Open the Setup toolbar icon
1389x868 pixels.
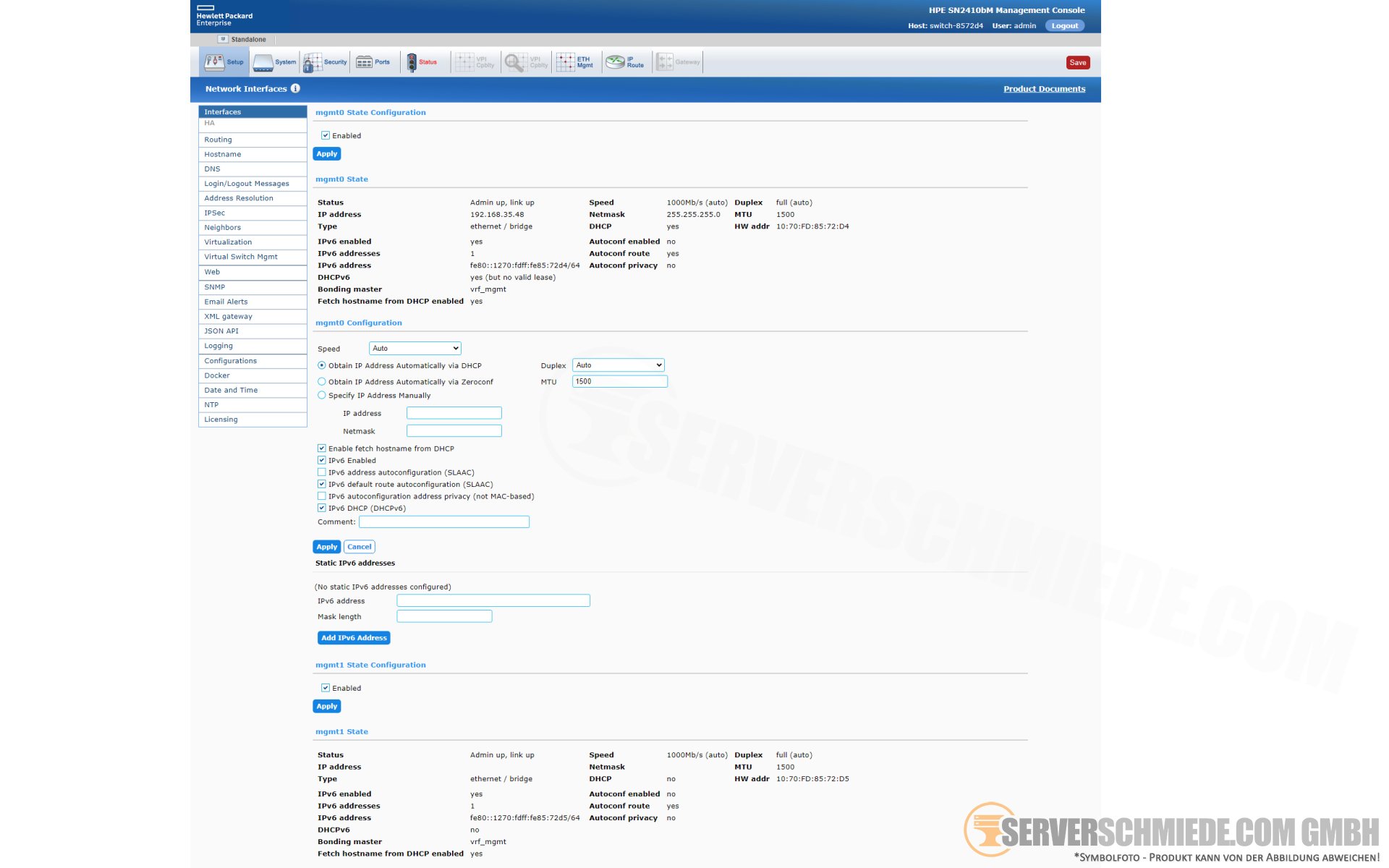(214, 62)
